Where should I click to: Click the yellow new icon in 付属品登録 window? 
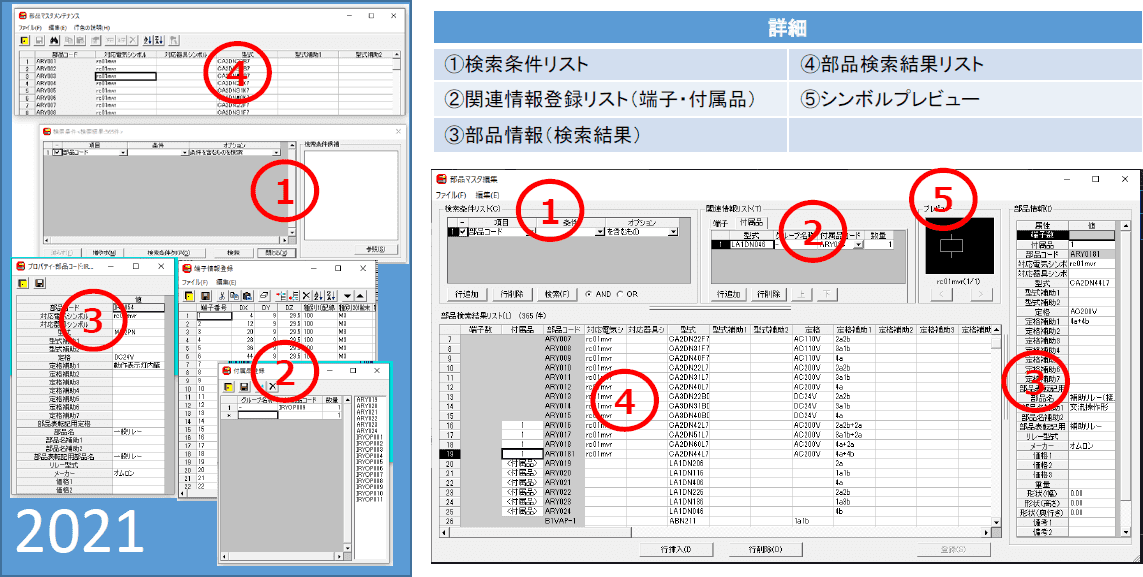pos(228,387)
